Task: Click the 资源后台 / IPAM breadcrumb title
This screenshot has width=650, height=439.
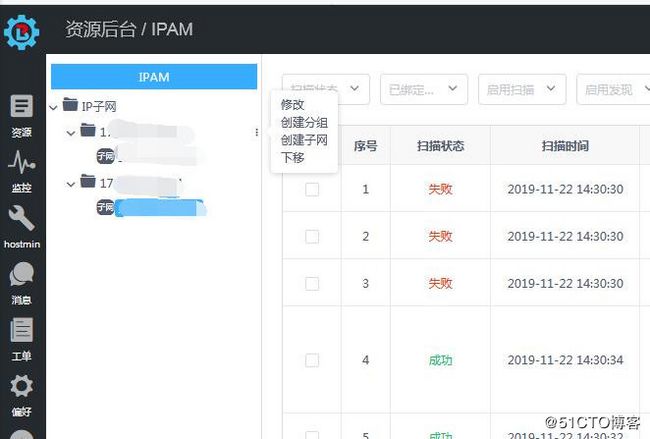Action: (x=129, y=29)
